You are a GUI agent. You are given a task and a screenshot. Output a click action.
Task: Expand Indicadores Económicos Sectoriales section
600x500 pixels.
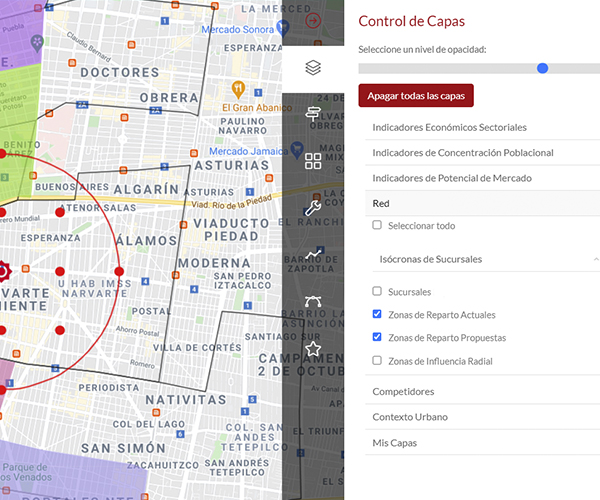click(483, 127)
